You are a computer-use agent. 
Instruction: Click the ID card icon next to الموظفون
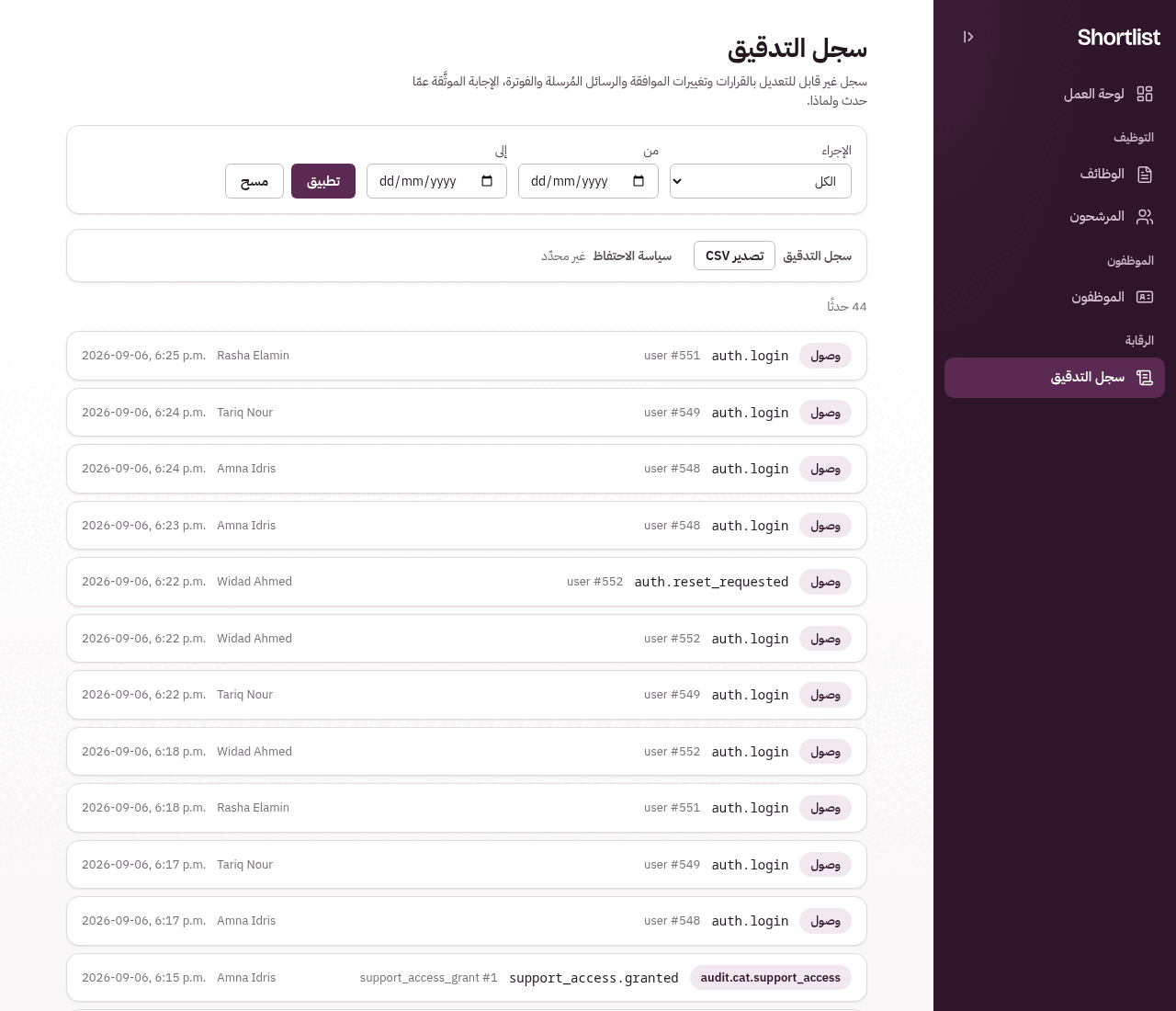pyautogui.click(x=1145, y=297)
